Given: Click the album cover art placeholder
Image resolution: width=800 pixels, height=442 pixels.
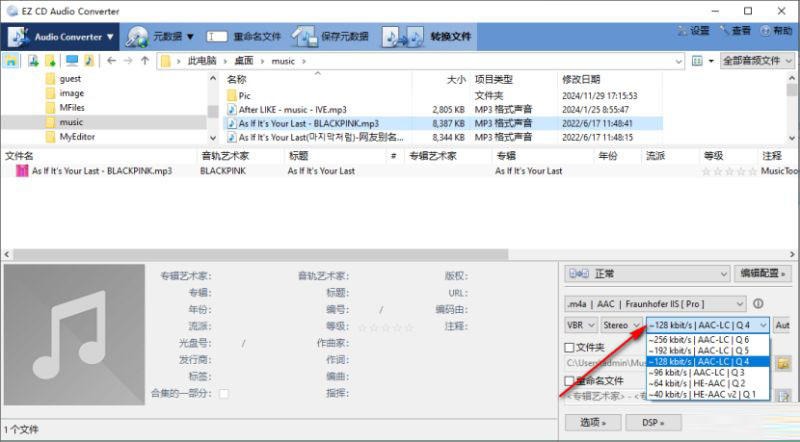Looking at the screenshot, I should (x=74, y=335).
